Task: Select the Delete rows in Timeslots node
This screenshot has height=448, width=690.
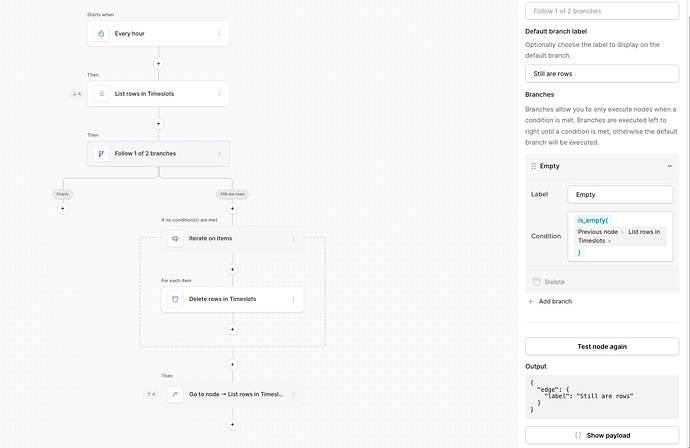Action: click(x=232, y=299)
